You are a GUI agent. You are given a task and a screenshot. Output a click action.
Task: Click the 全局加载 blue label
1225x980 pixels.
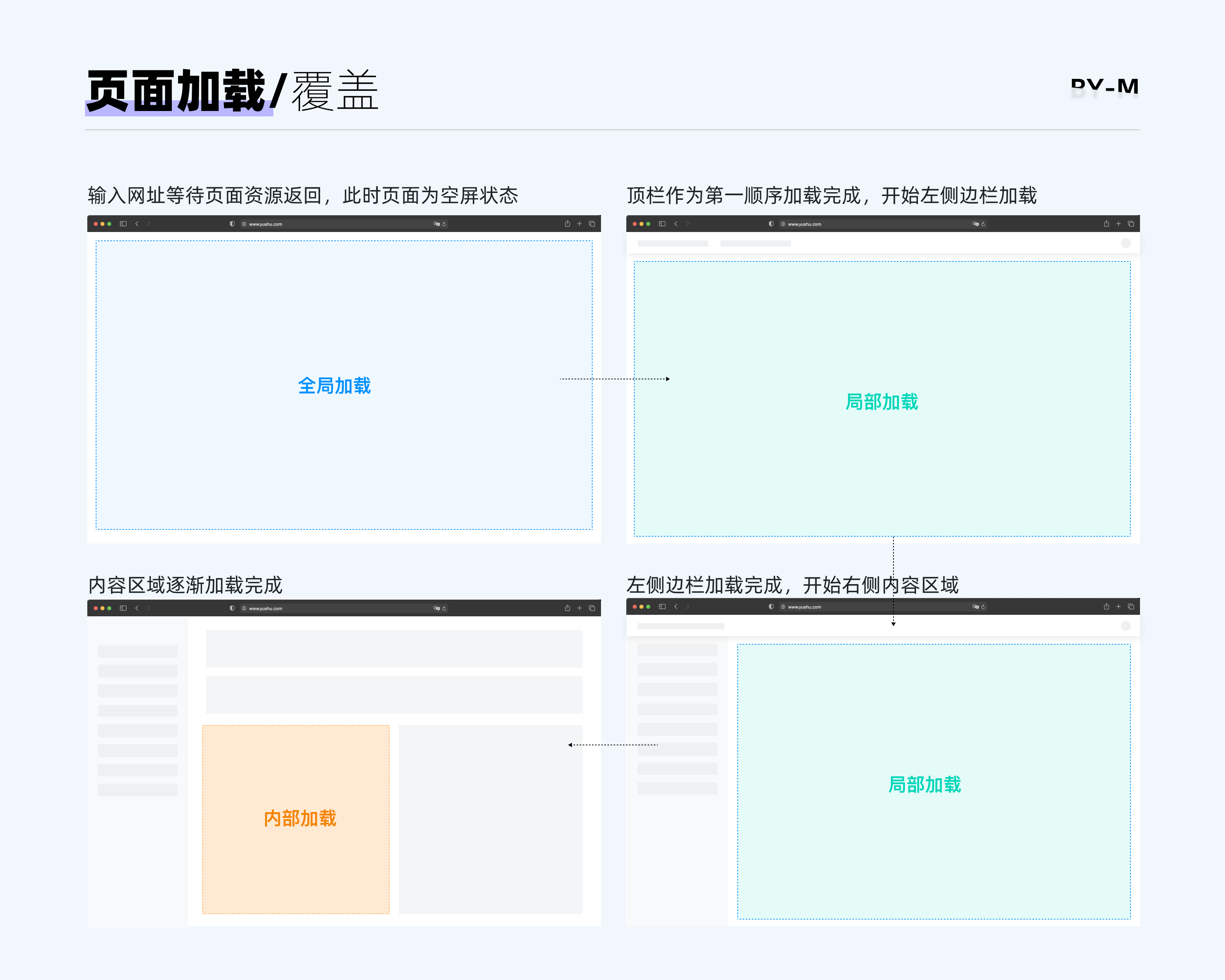click(x=334, y=386)
